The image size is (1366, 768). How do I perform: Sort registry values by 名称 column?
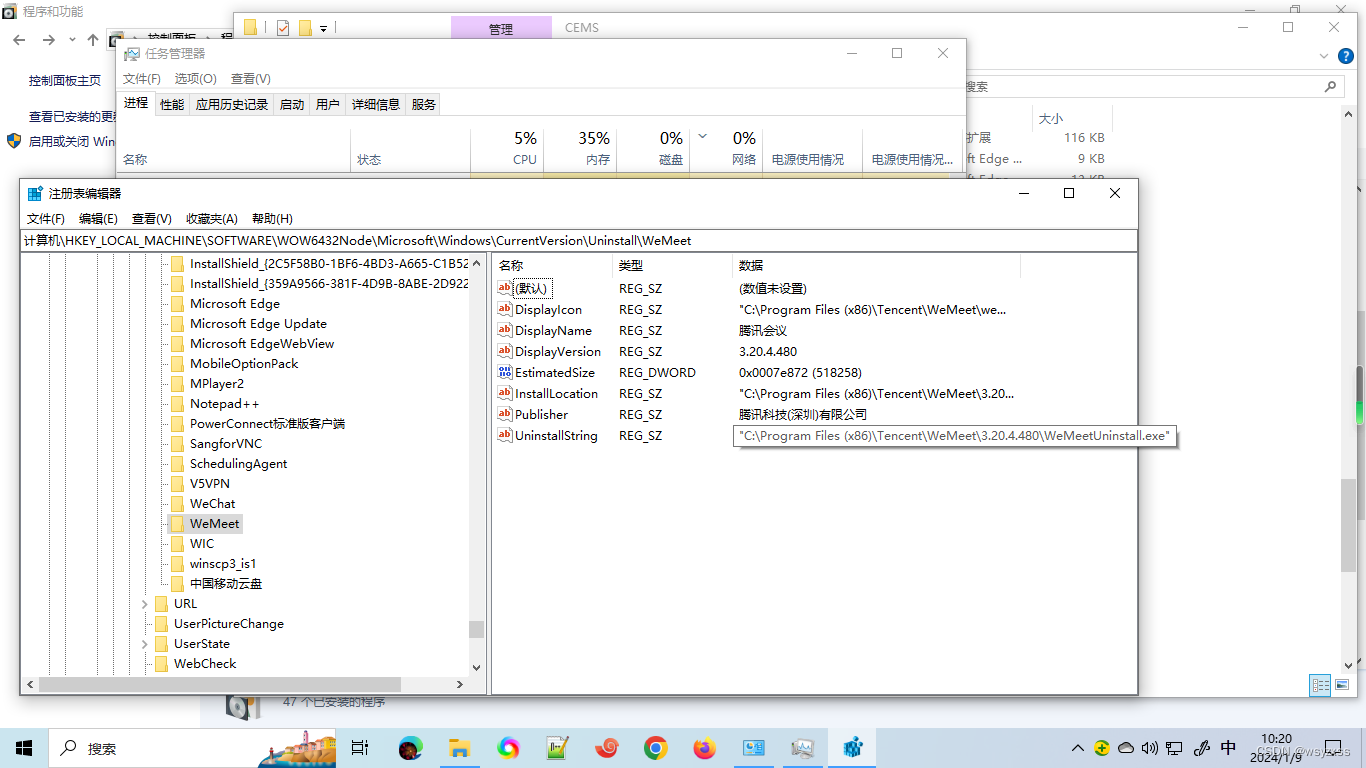pos(553,265)
